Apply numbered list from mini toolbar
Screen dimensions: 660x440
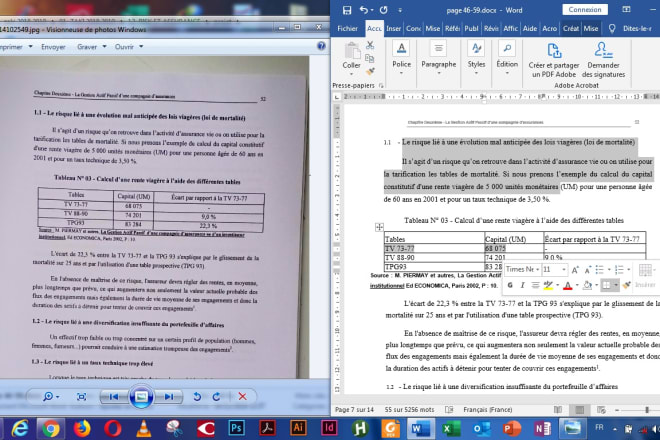(619, 270)
